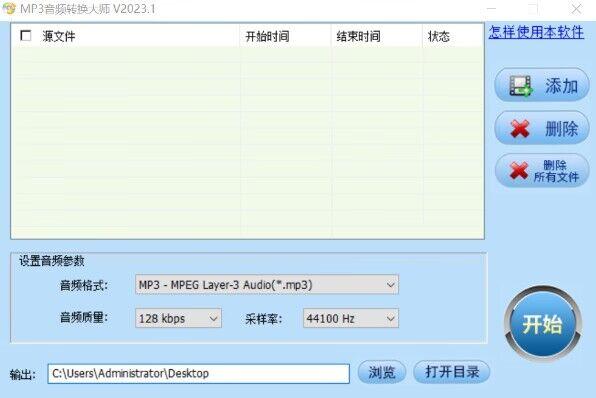The image size is (596, 398).
Task: Open the 音频质量 128 kbps dropdown
Action: tap(178, 318)
